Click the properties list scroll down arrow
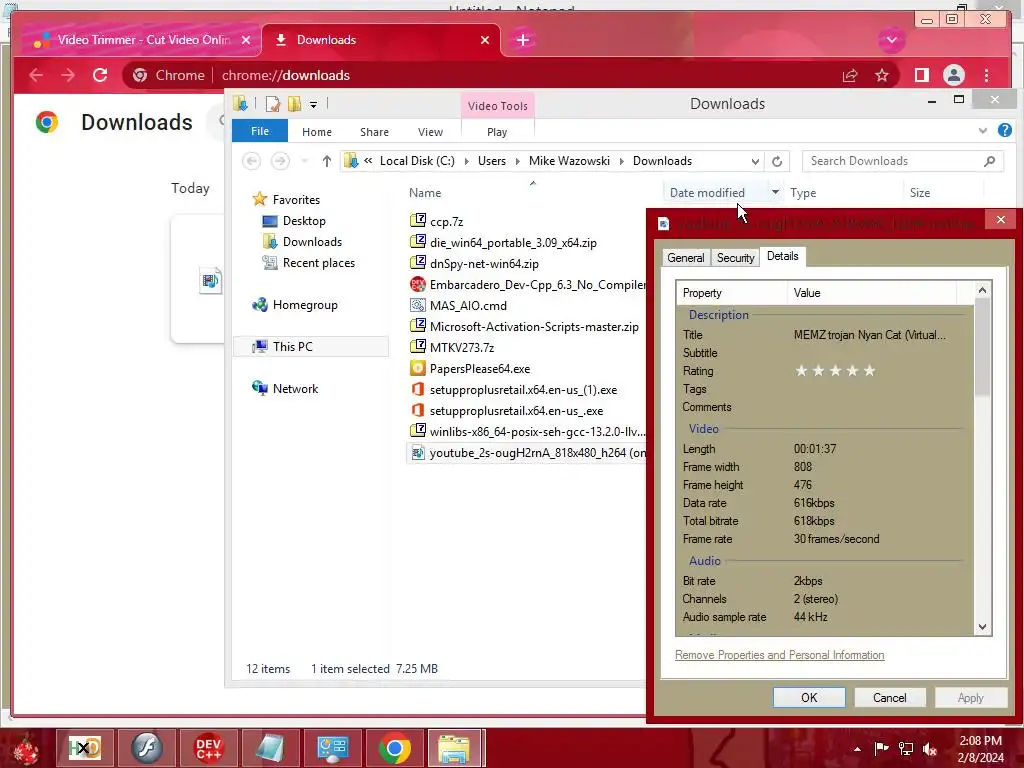 [982, 627]
